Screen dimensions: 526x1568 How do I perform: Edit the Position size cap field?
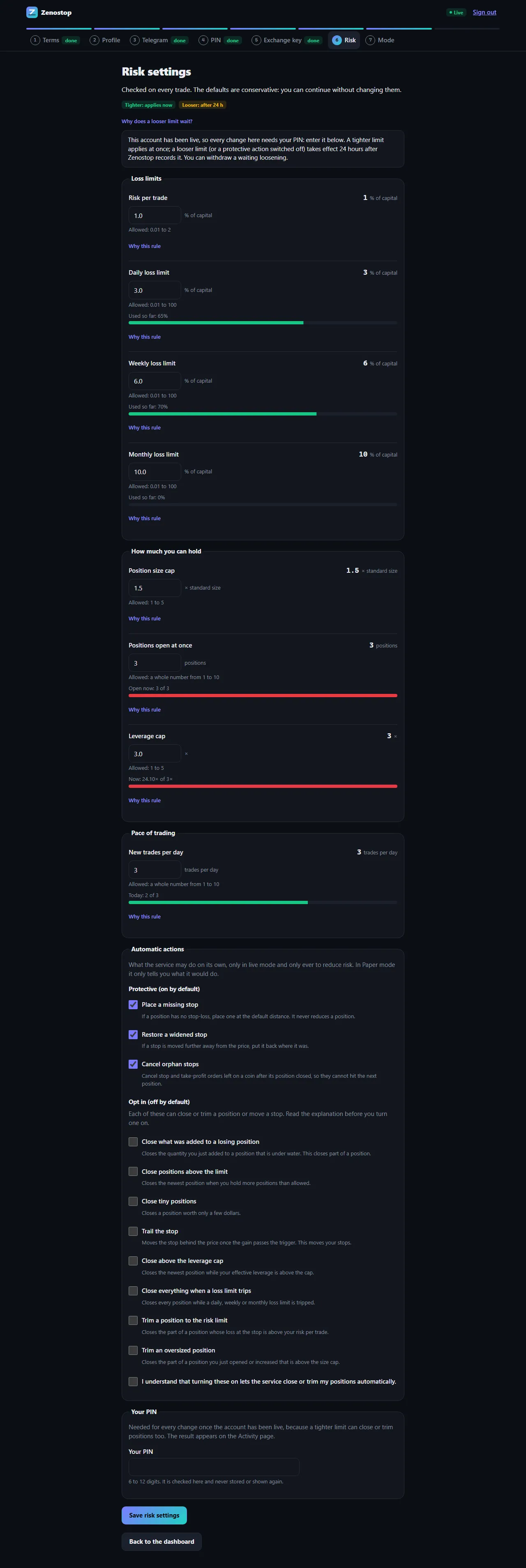[x=155, y=588]
